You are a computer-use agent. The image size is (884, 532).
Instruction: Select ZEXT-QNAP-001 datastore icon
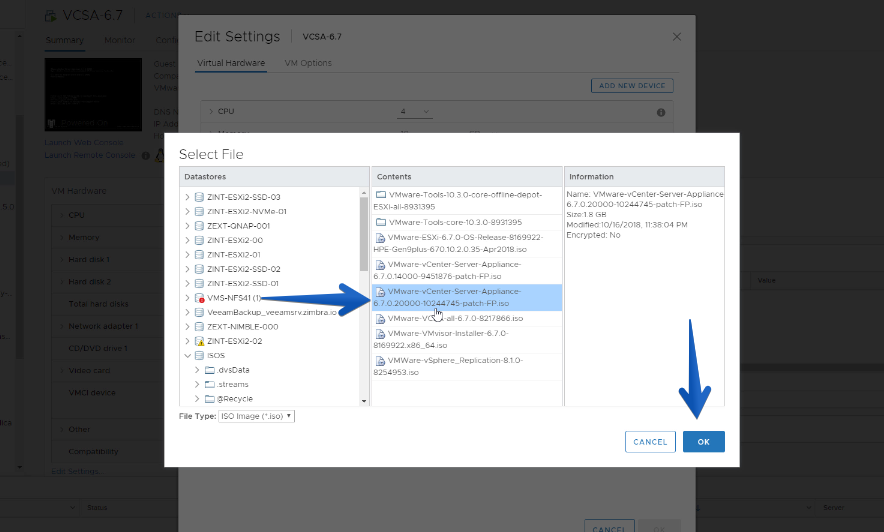click(199, 226)
